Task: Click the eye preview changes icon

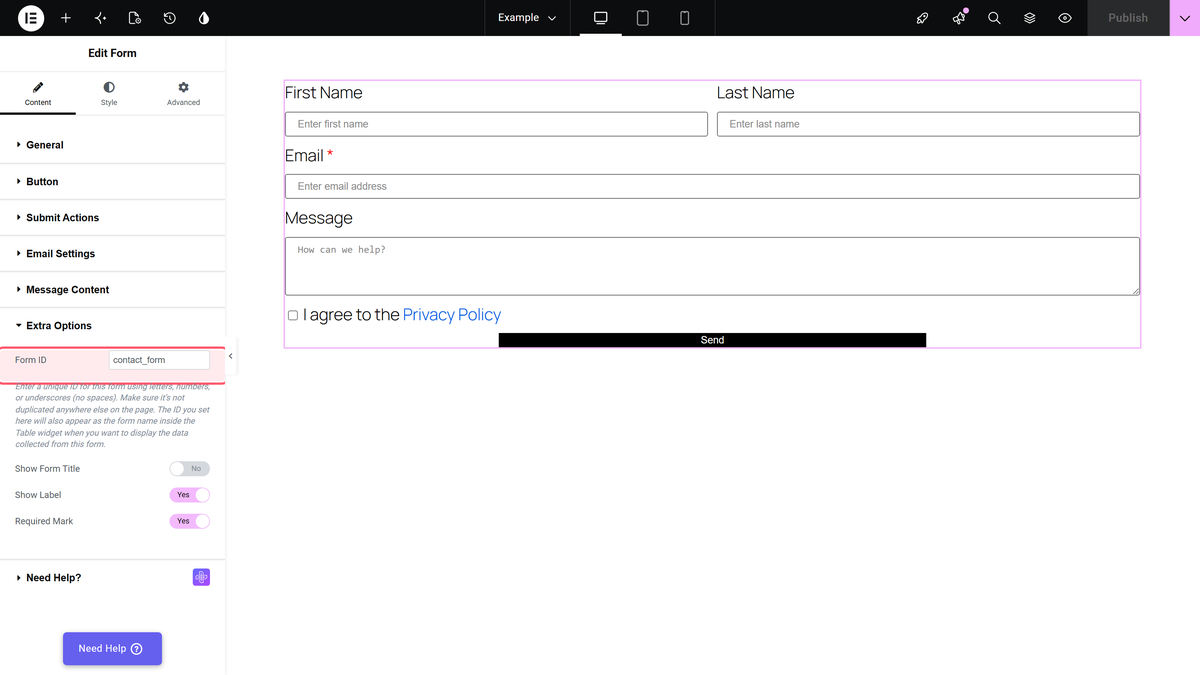Action: pos(1065,18)
